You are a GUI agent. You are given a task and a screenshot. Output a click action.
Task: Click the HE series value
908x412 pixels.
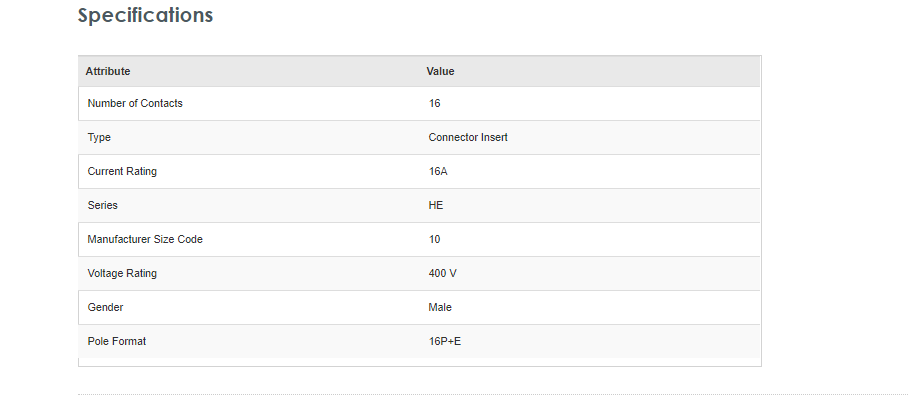[435, 205]
